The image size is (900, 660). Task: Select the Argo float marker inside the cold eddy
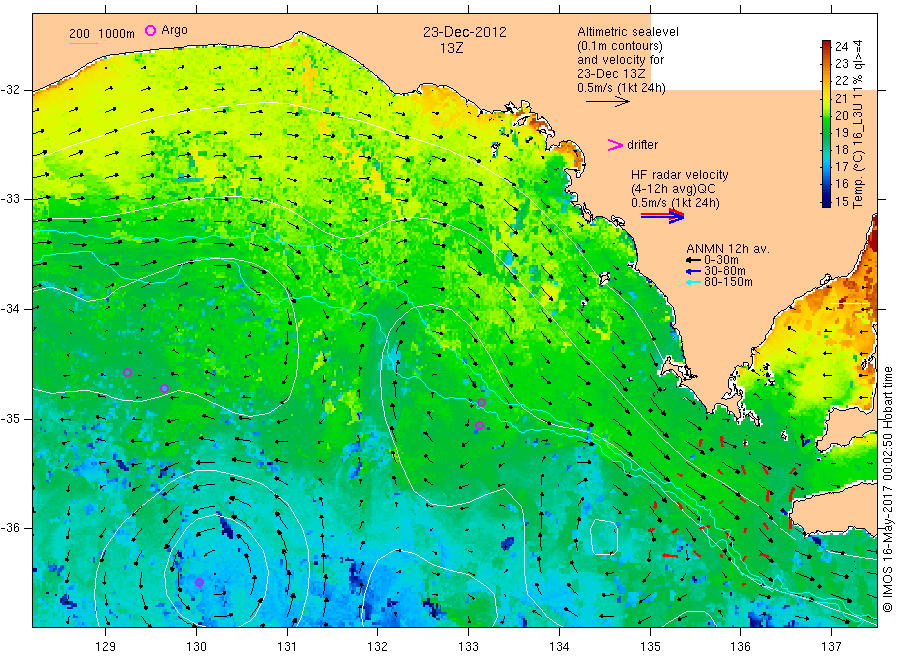(199, 583)
